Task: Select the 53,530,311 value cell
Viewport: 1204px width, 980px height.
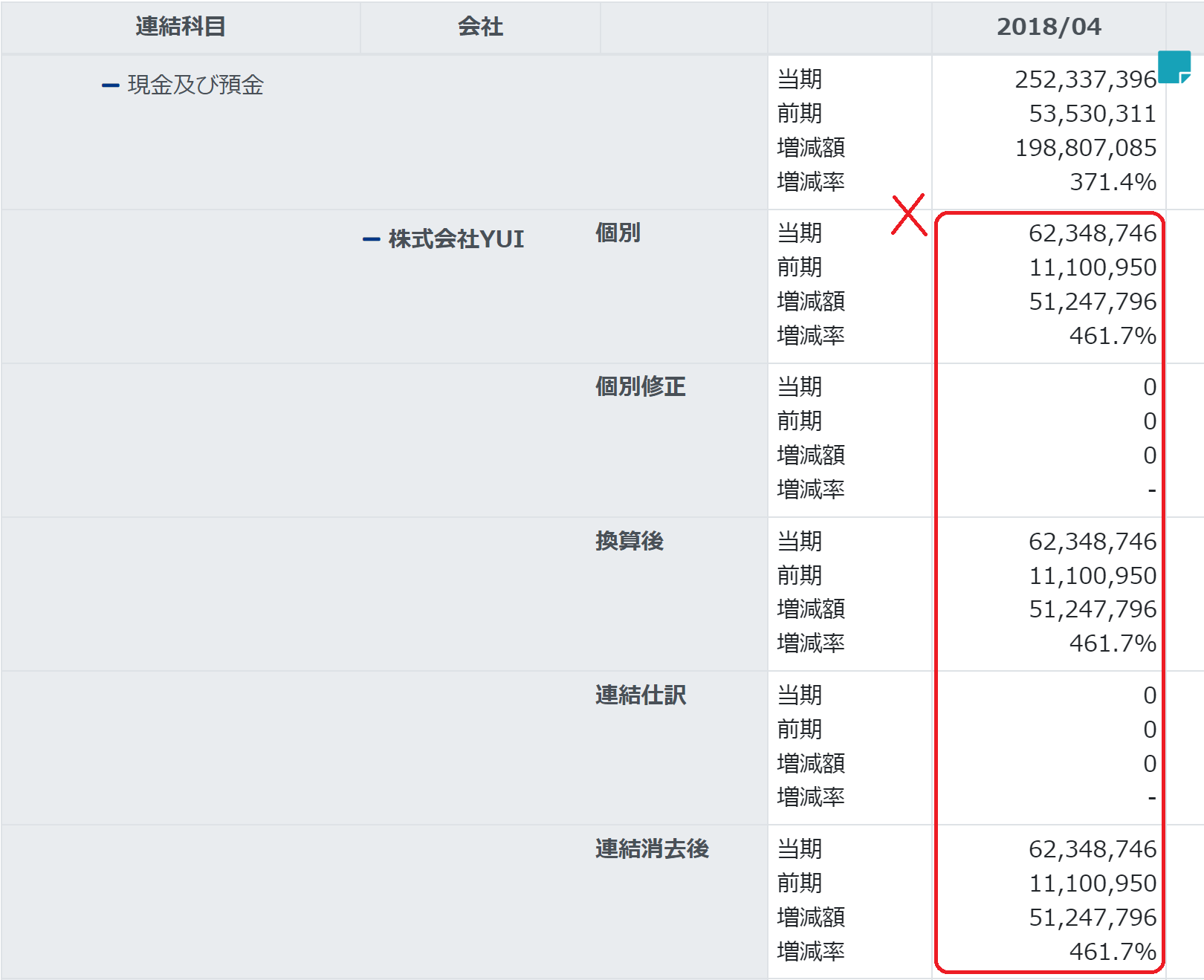Action: click(x=1092, y=114)
